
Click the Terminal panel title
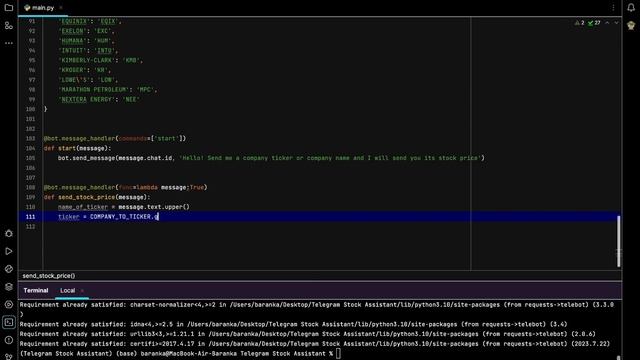tap(36, 291)
